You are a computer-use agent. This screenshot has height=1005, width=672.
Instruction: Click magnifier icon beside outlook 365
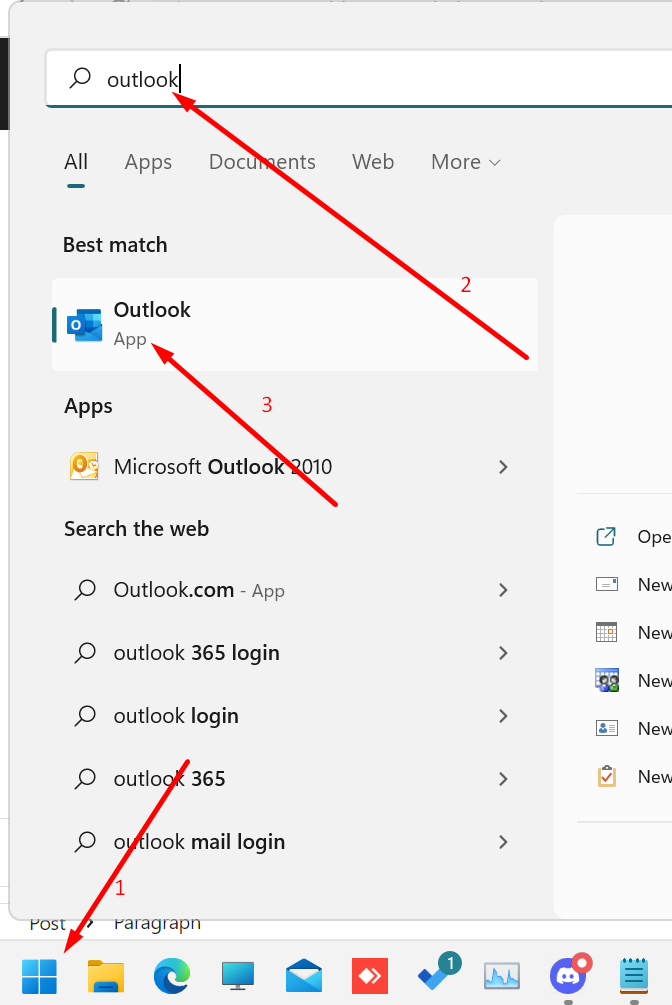(x=85, y=779)
